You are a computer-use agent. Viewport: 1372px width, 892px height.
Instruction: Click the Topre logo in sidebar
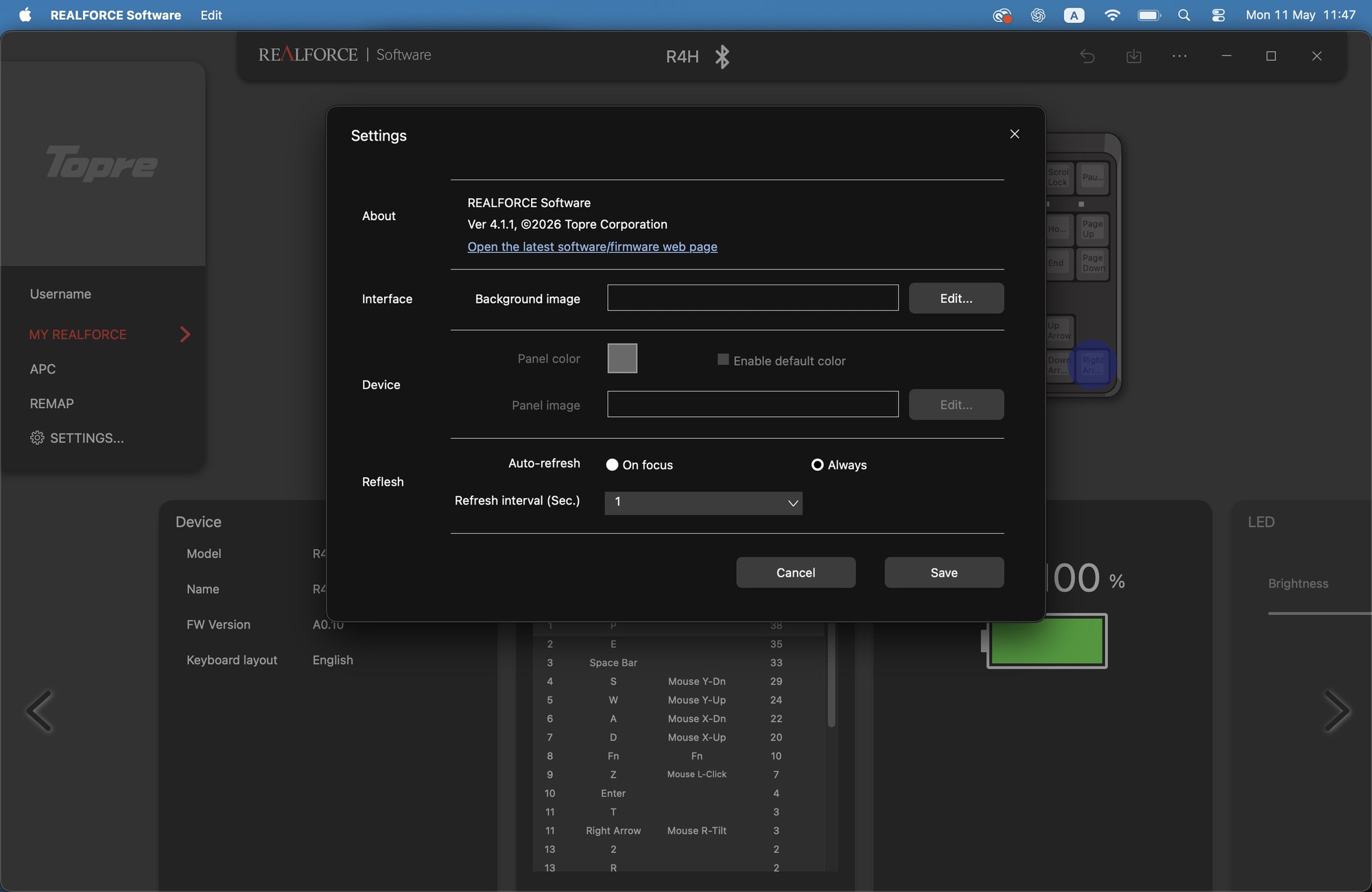click(102, 162)
